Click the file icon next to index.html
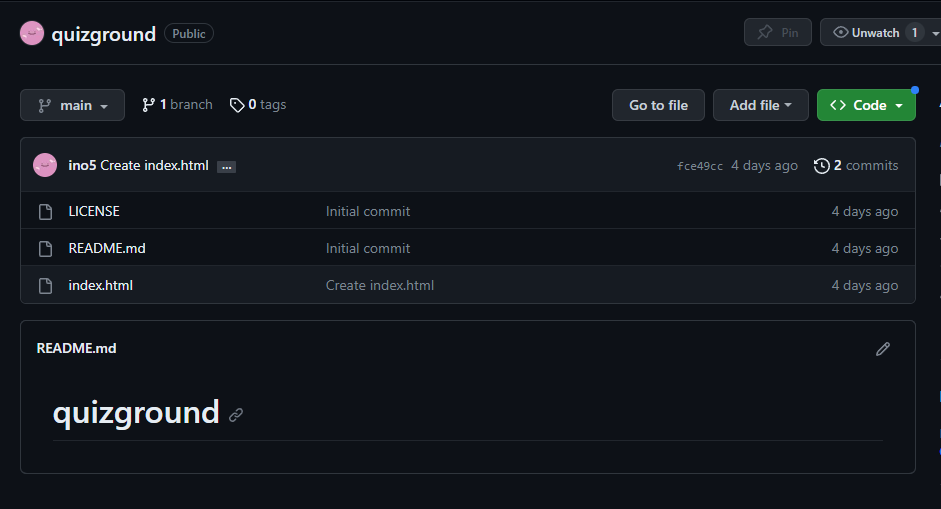941x509 pixels. coord(46,286)
